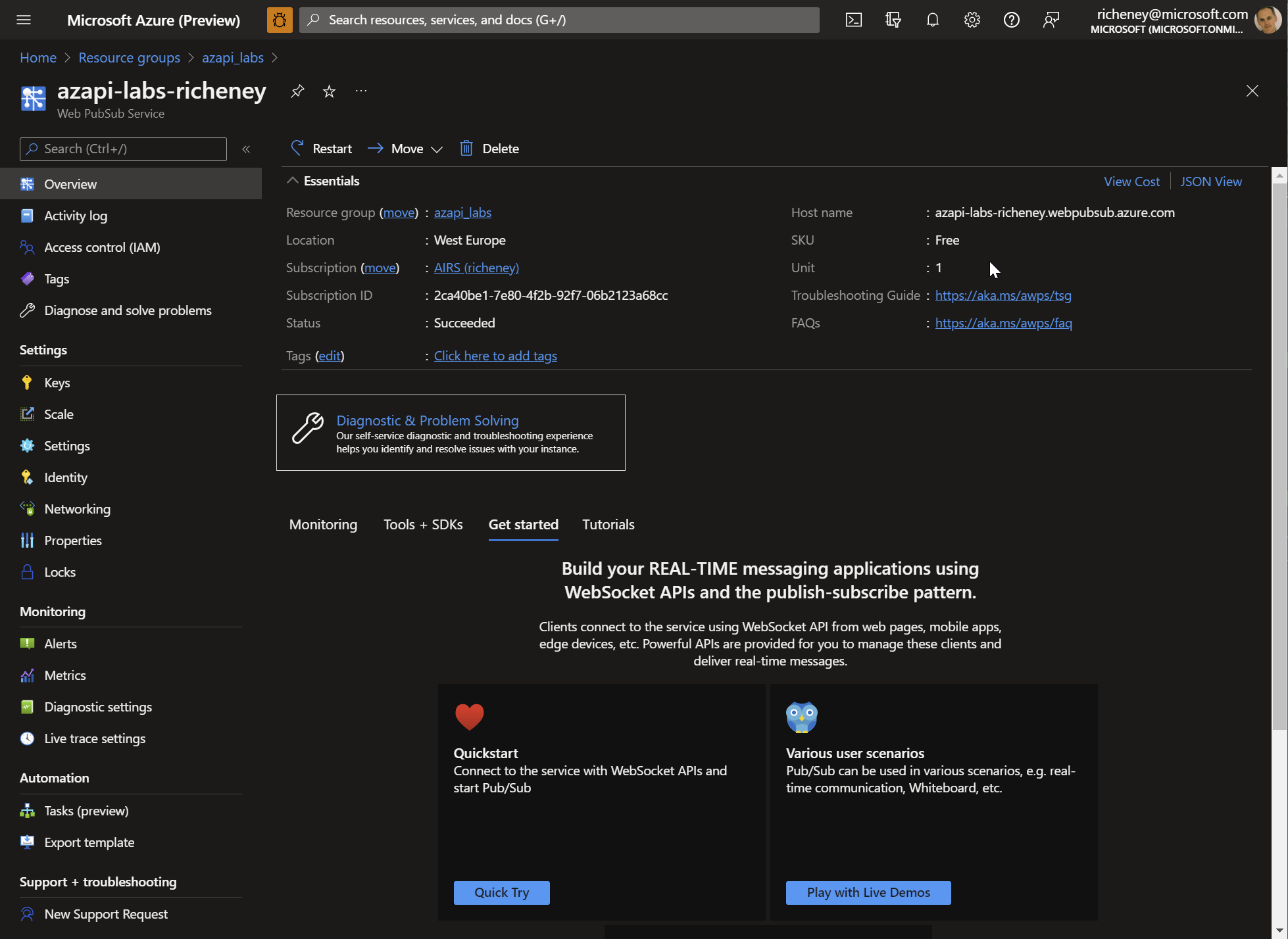Click the Quick Try button
This screenshot has height=939, width=1288.
[x=501, y=892]
